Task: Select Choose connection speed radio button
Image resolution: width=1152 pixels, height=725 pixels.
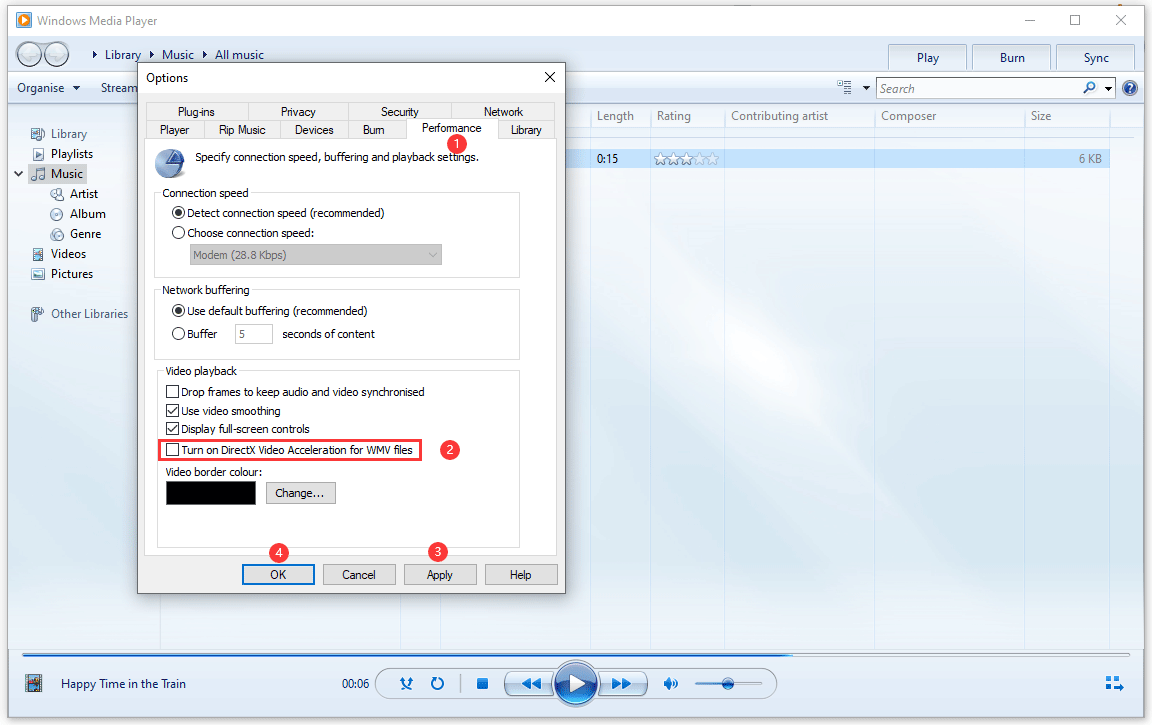Action: (178, 233)
